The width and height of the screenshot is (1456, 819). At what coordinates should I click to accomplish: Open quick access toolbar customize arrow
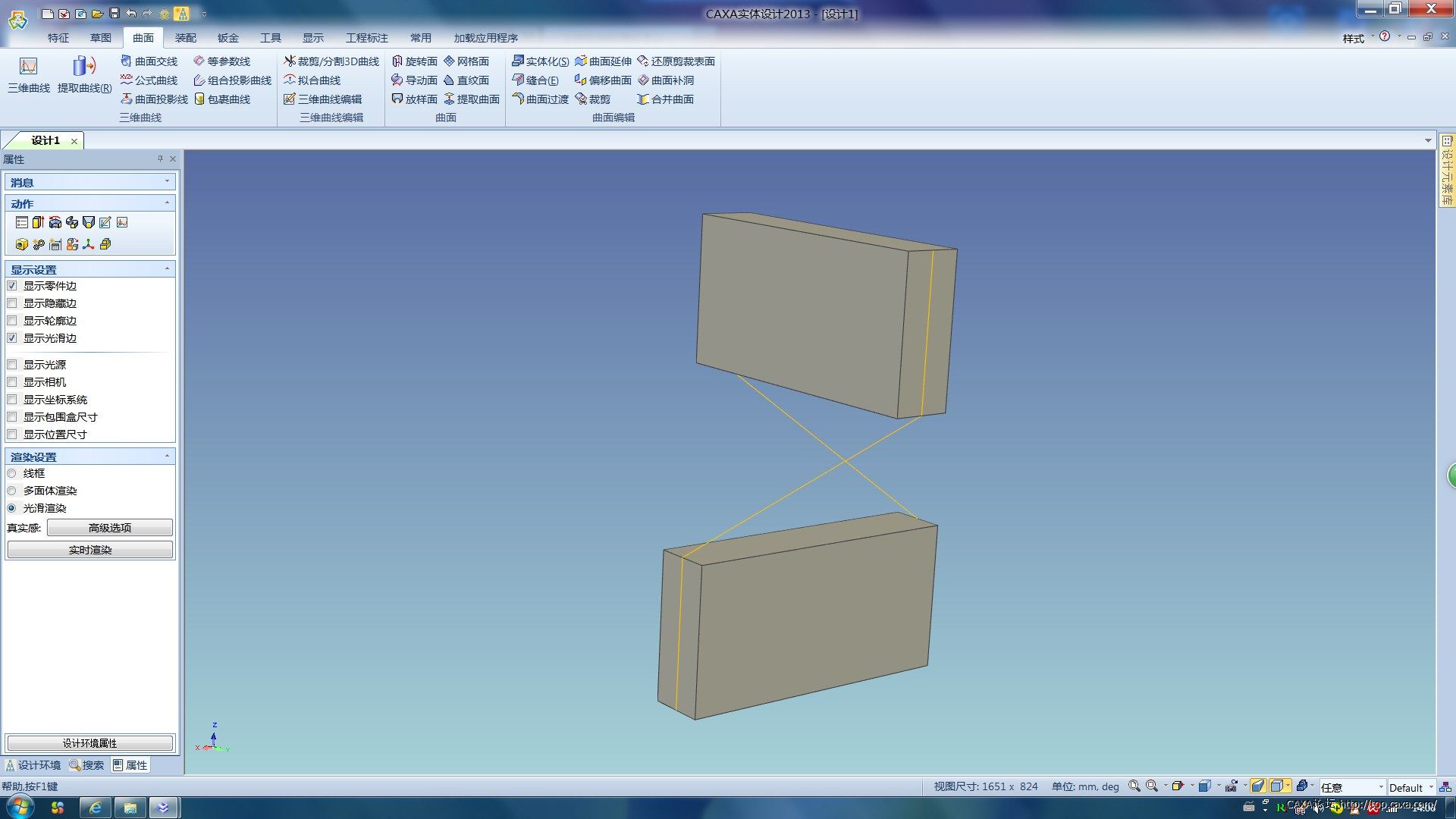pos(204,14)
